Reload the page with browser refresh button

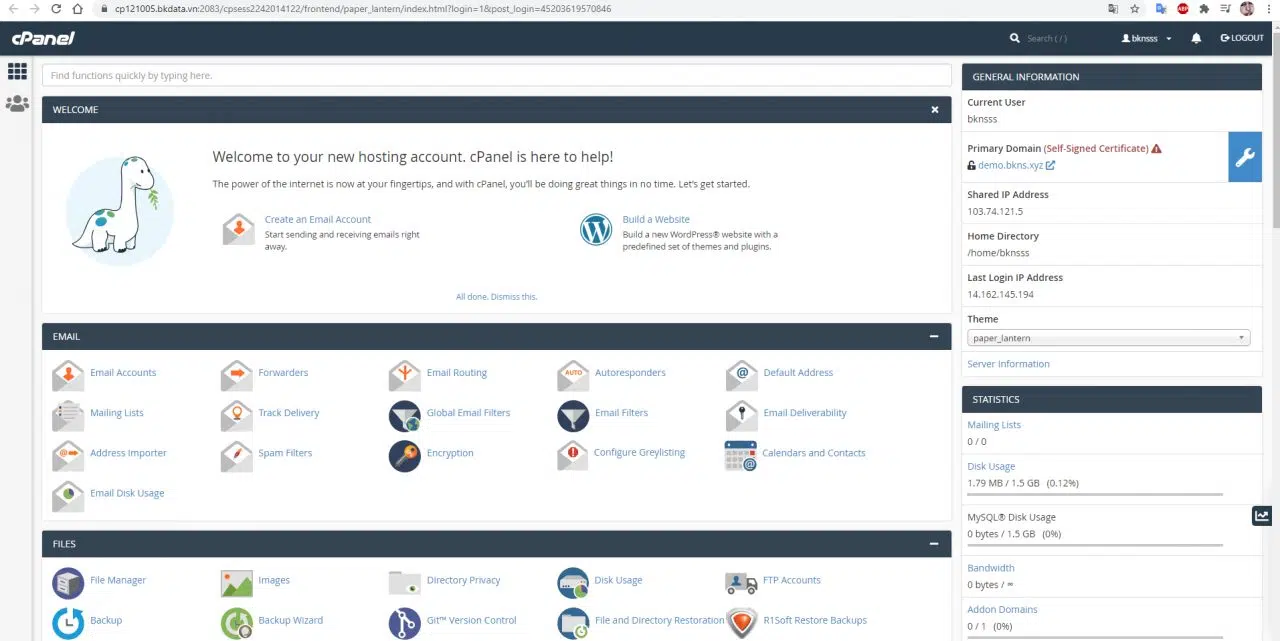point(56,9)
